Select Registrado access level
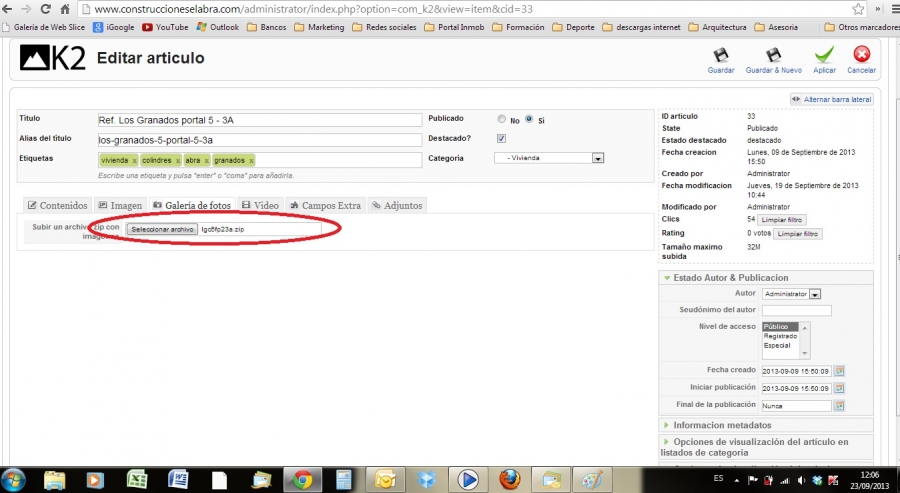The image size is (900, 493). point(780,336)
